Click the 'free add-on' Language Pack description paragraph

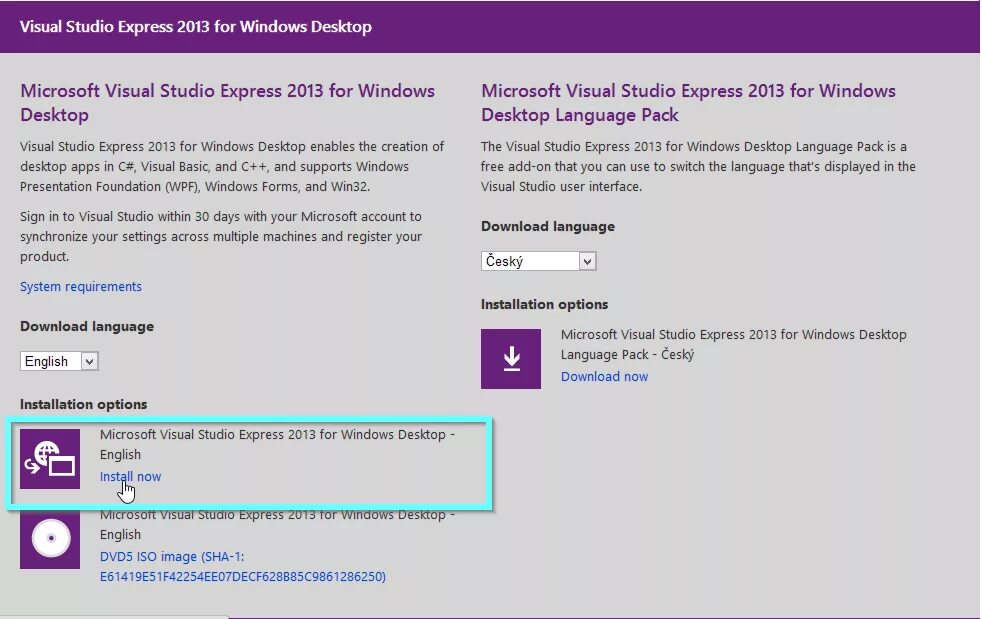tap(698, 166)
